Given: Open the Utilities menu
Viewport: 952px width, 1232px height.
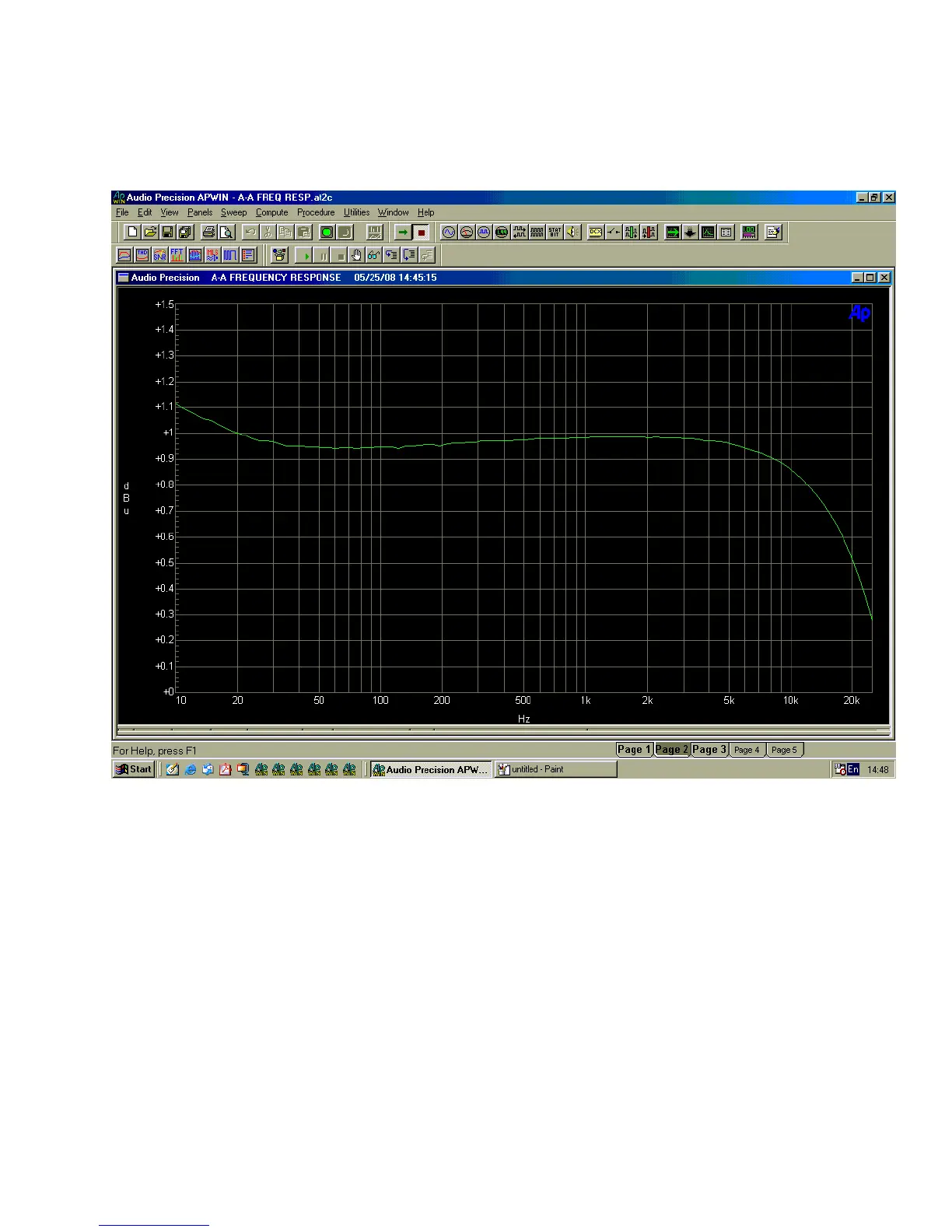Looking at the screenshot, I should click(356, 212).
